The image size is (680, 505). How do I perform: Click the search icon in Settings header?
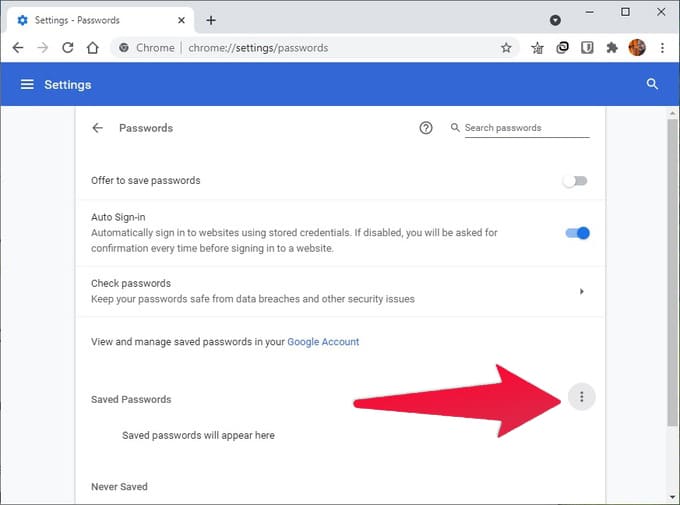tap(652, 84)
